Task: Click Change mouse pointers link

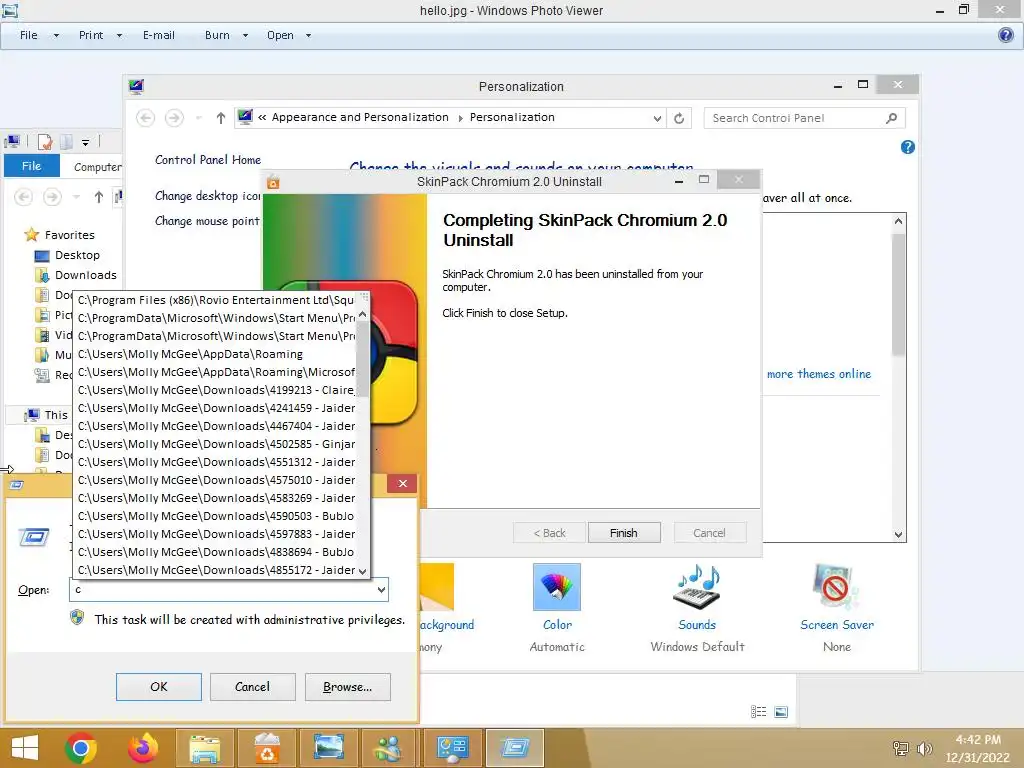Action: pyautogui.click(x=207, y=221)
